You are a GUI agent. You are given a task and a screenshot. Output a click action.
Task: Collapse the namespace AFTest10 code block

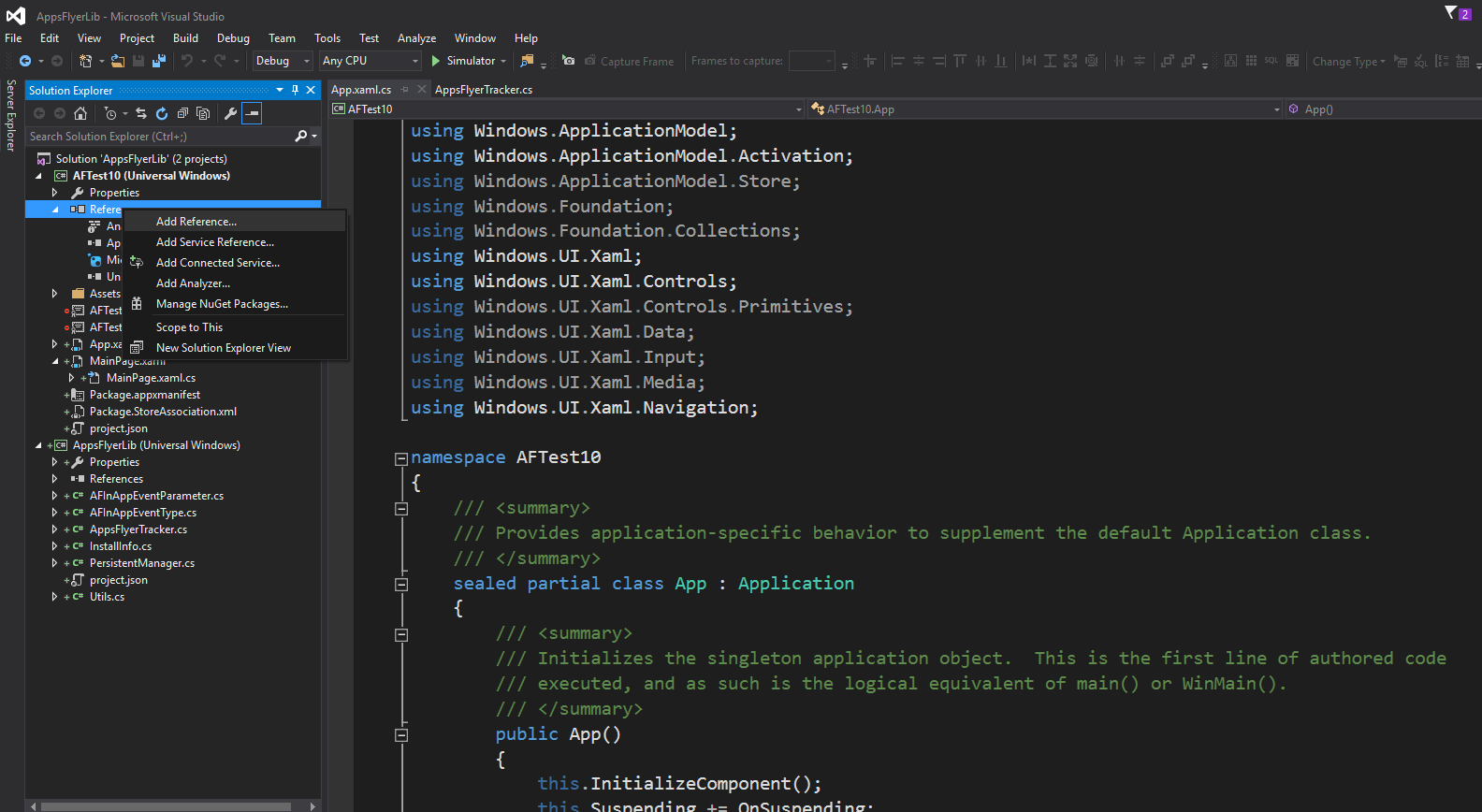[401, 458]
